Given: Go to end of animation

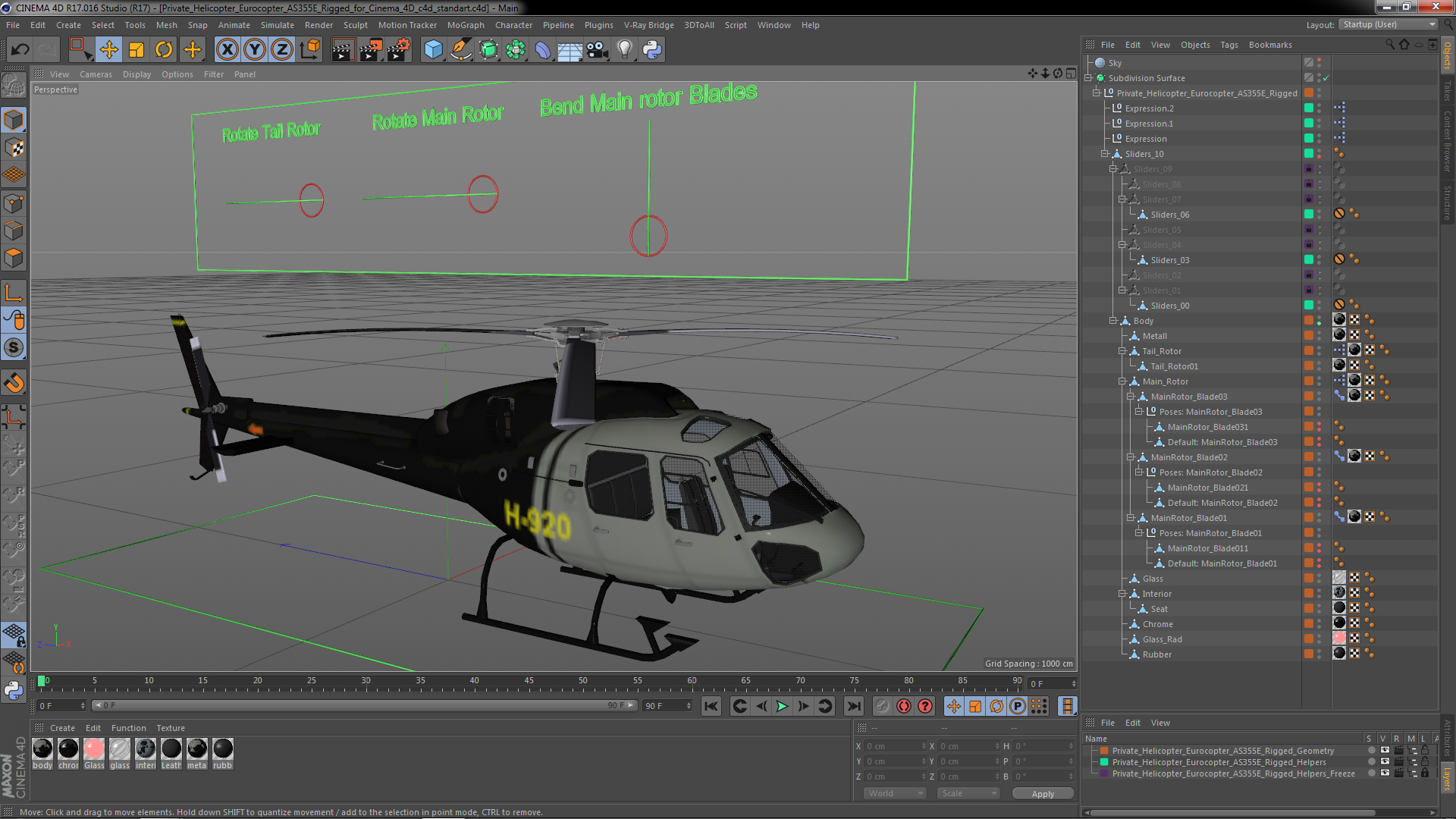Looking at the screenshot, I should [x=854, y=706].
